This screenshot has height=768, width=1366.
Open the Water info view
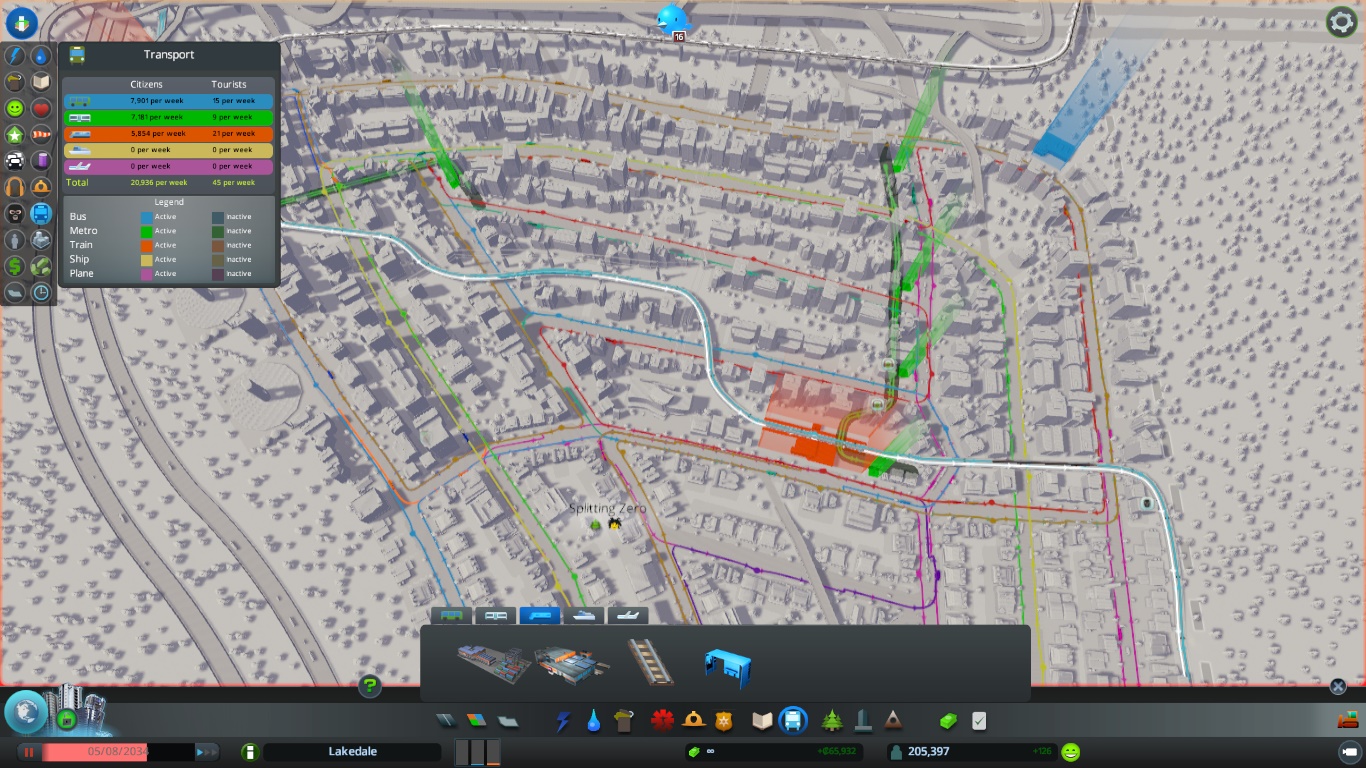(41, 56)
